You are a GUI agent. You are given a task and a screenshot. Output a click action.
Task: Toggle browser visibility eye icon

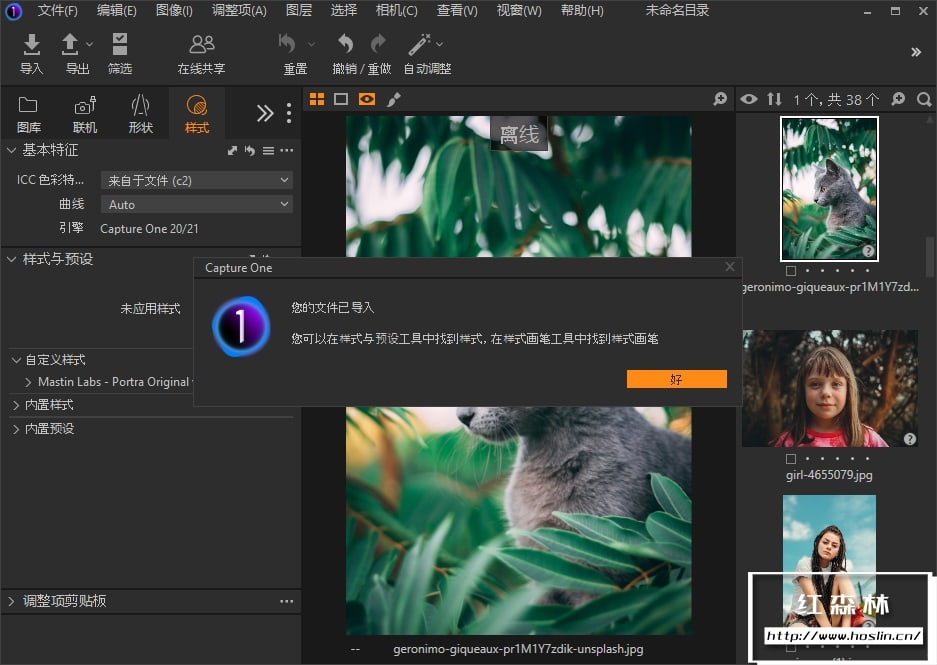point(749,99)
